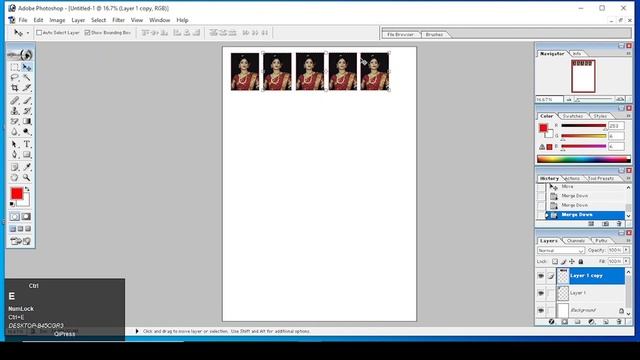Select the Move tool in toolbox

(x=27, y=67)
